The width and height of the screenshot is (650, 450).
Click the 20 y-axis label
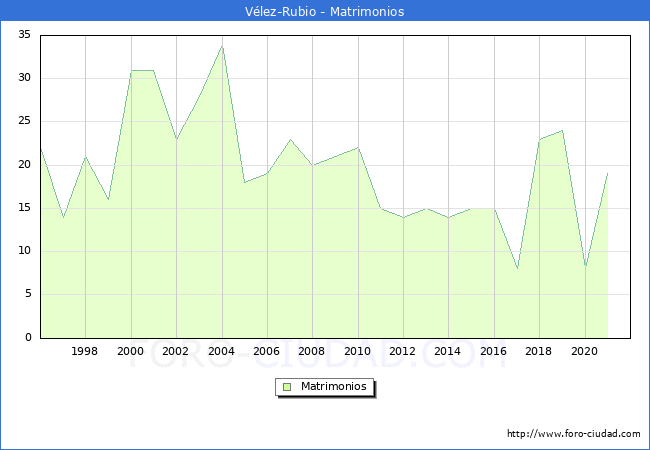coord(24,164)
